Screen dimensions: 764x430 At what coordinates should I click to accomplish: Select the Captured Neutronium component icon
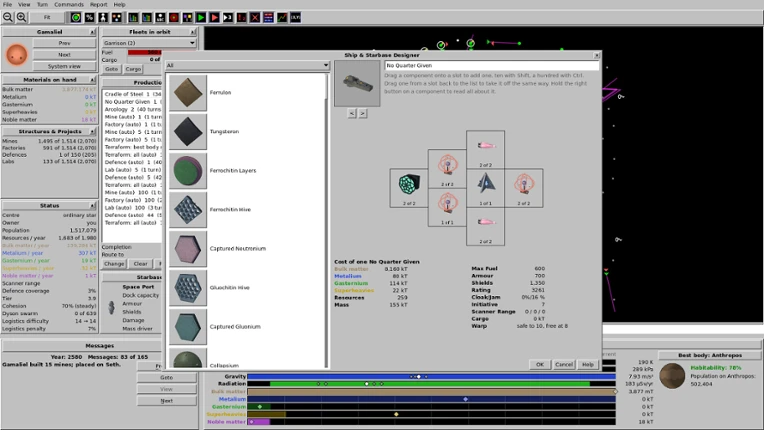[x=188, y=248]
